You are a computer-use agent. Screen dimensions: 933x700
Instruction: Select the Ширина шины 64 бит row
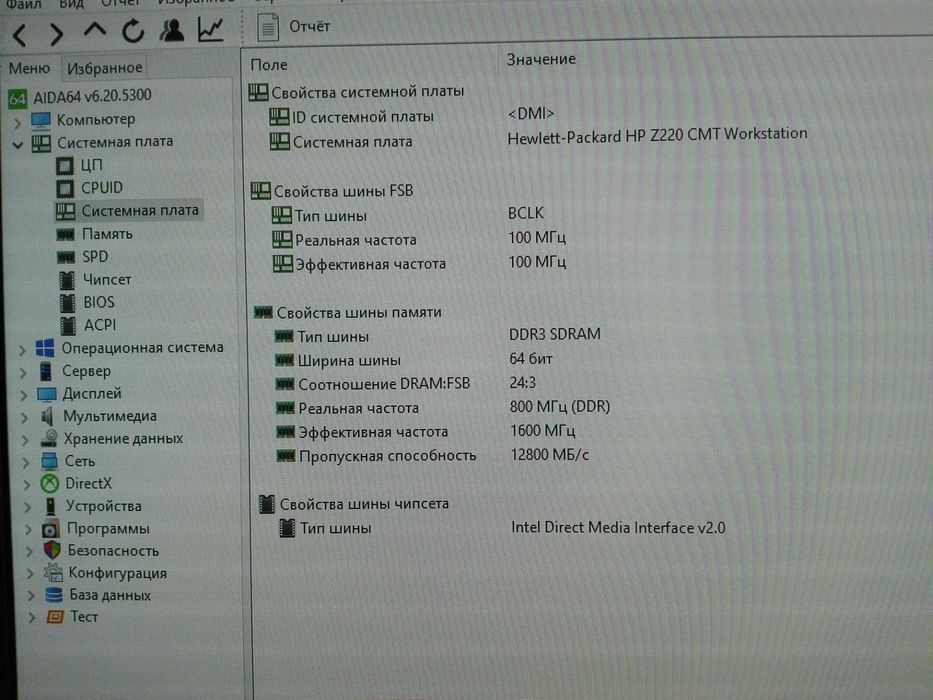[x=413, y=360]
